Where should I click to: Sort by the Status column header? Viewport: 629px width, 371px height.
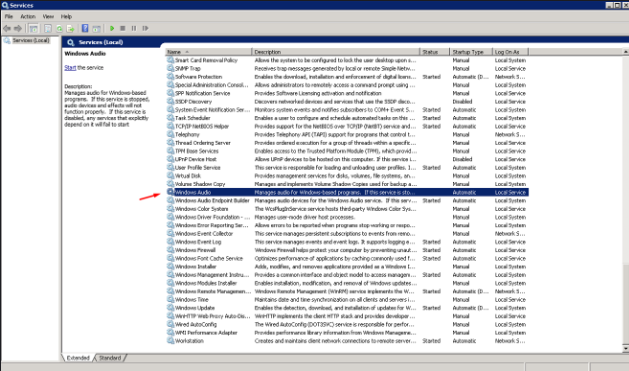434,52
